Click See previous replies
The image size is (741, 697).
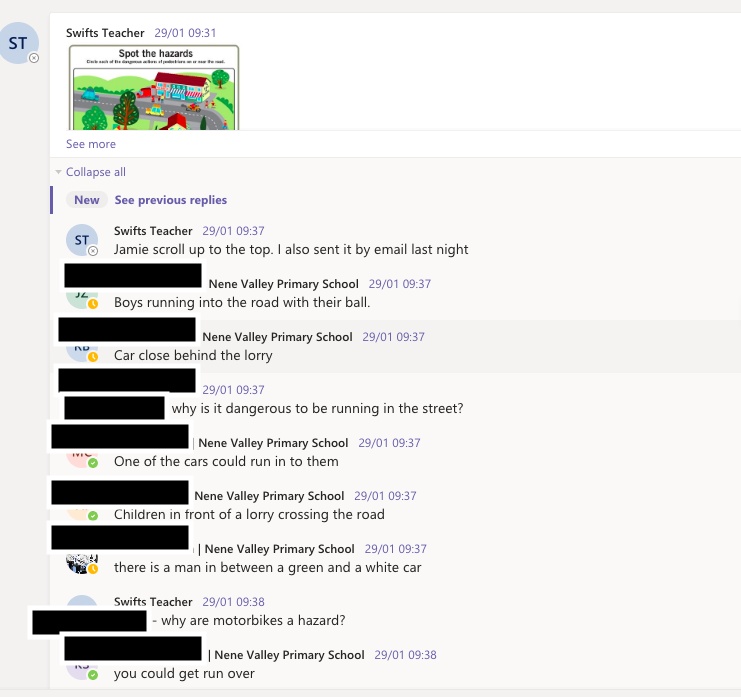click(x=171, y=200)
